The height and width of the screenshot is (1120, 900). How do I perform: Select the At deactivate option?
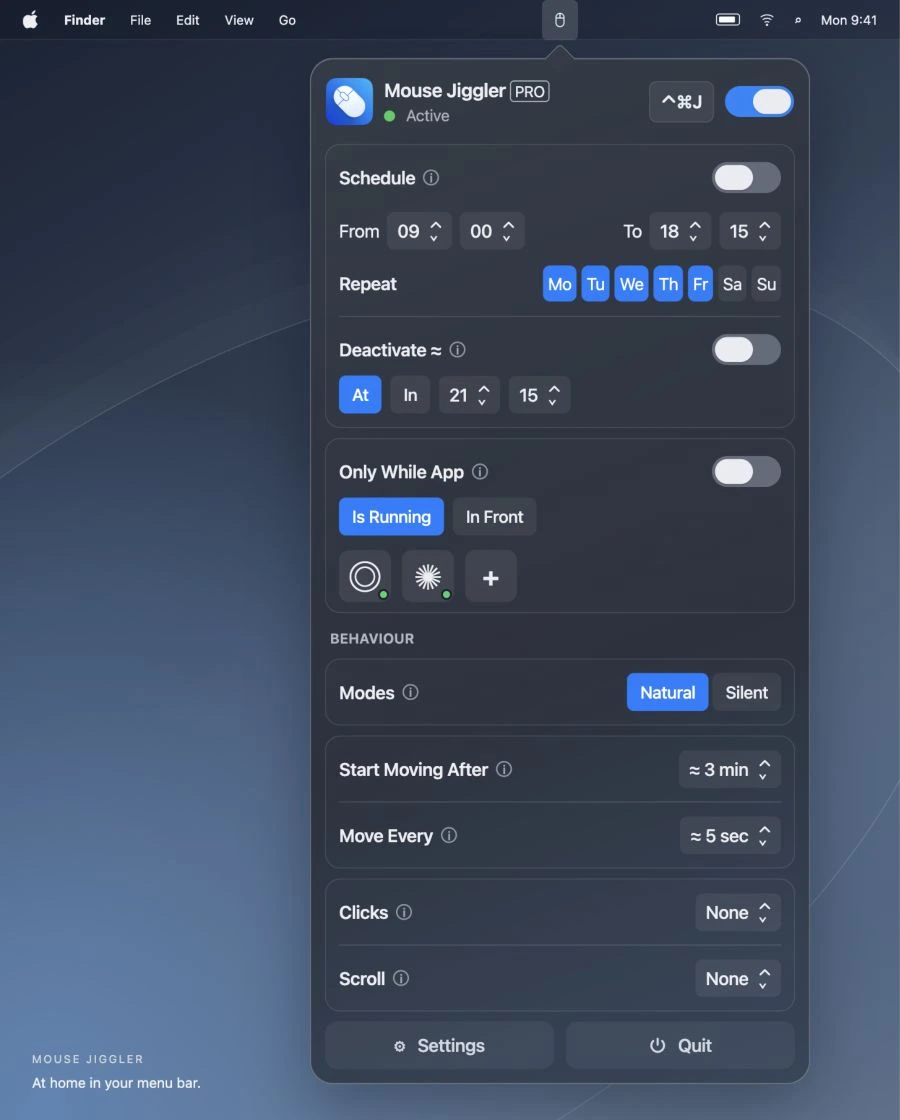coord(360,395)
